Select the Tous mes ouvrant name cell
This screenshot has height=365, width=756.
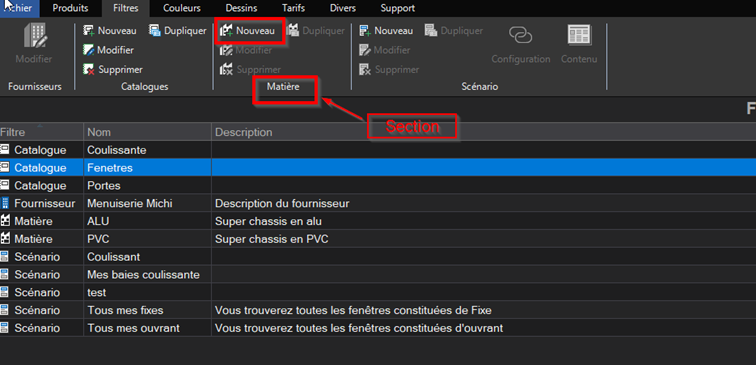(148, 328)
